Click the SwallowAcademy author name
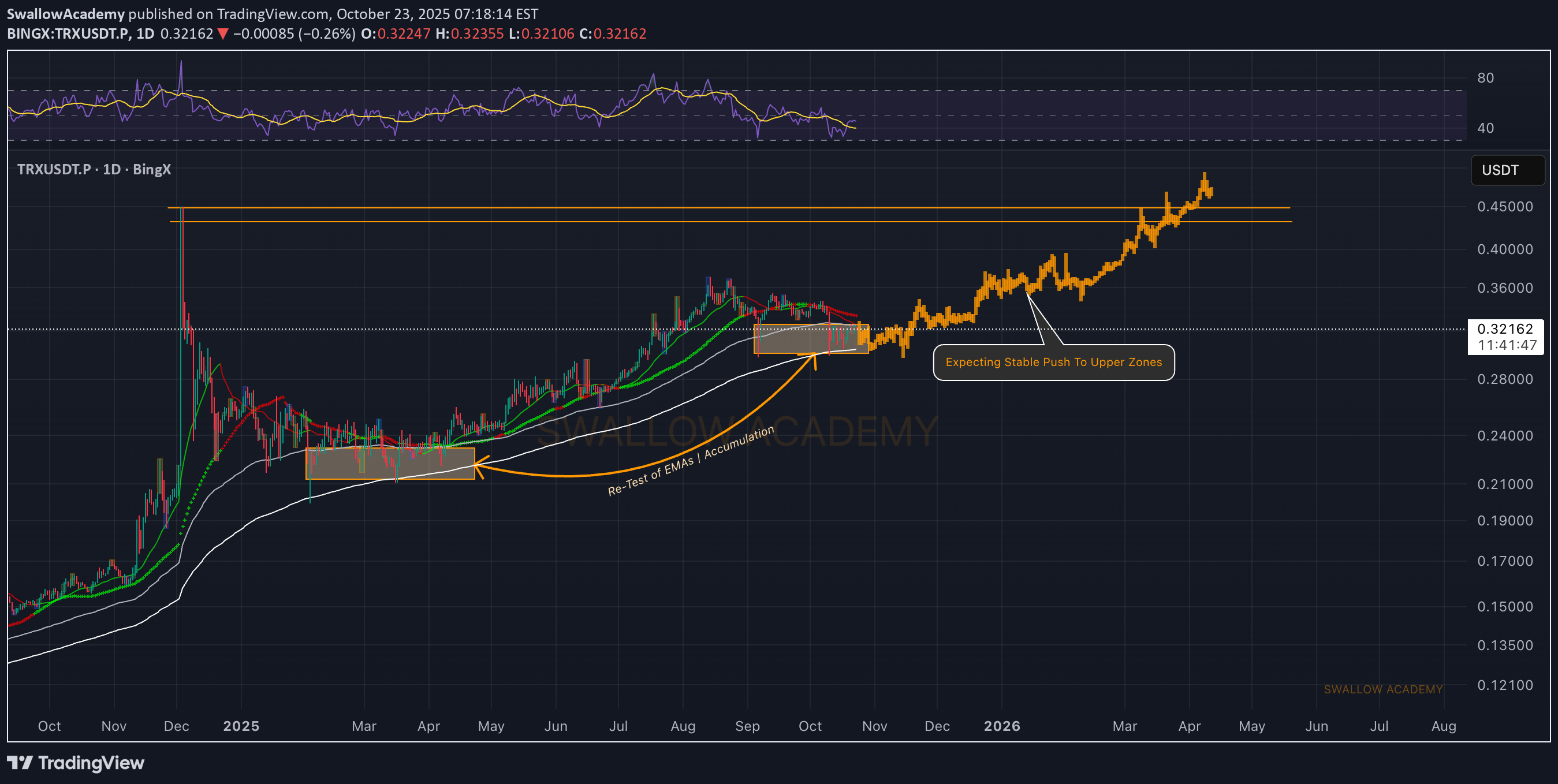1558x784 pixels. (x=65, y=13)
